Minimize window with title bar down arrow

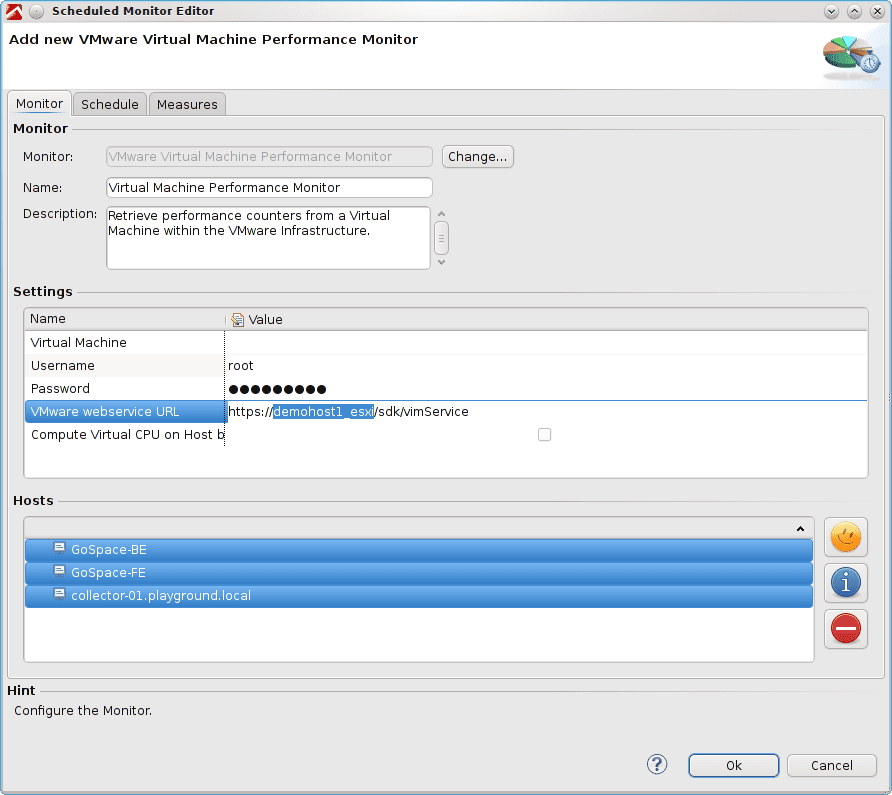[x=831, y=11]
